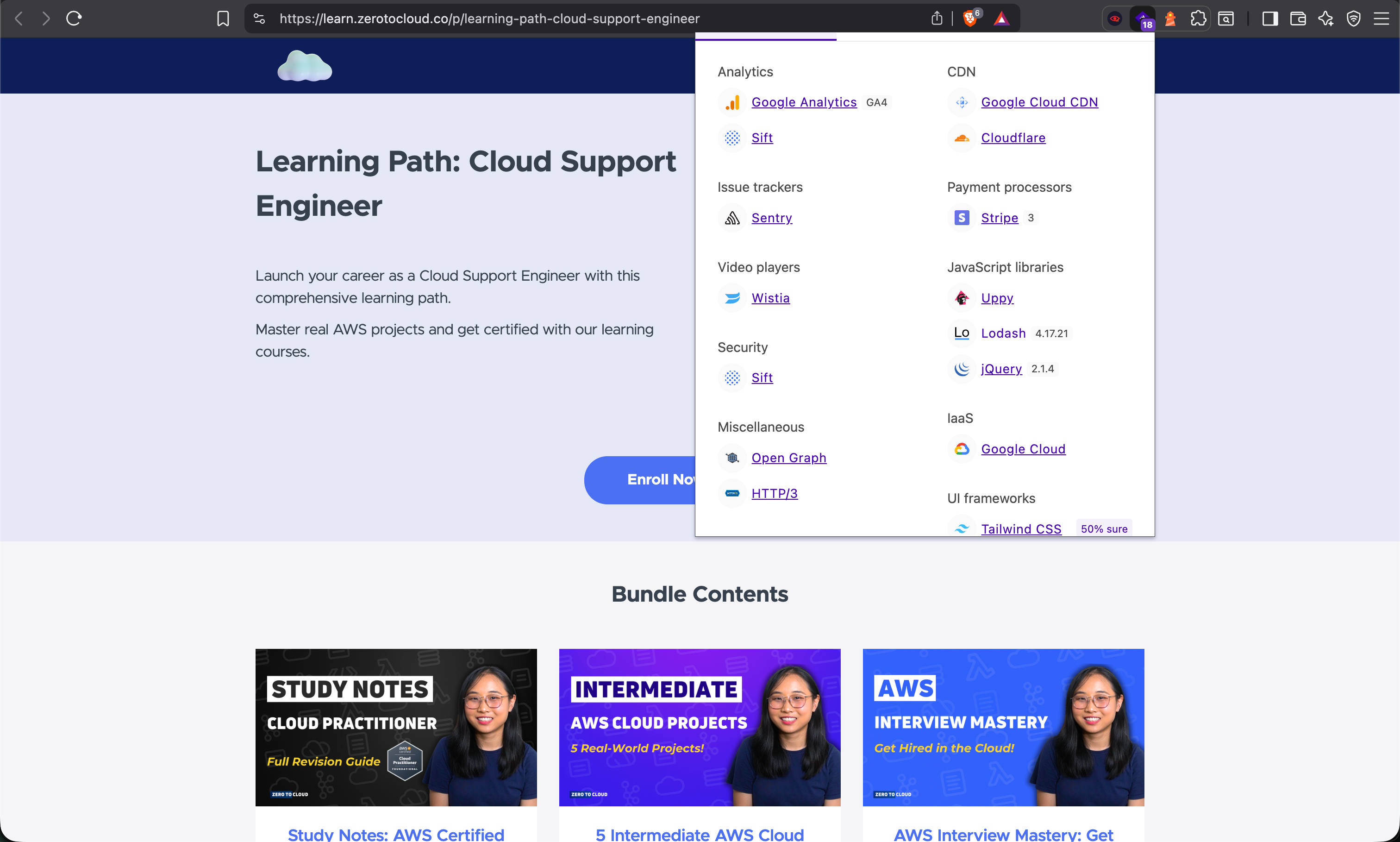Screen dimensions: 1400x842
Task: Open Study Notes: AWS Certified course title
Action: point(396,834)
